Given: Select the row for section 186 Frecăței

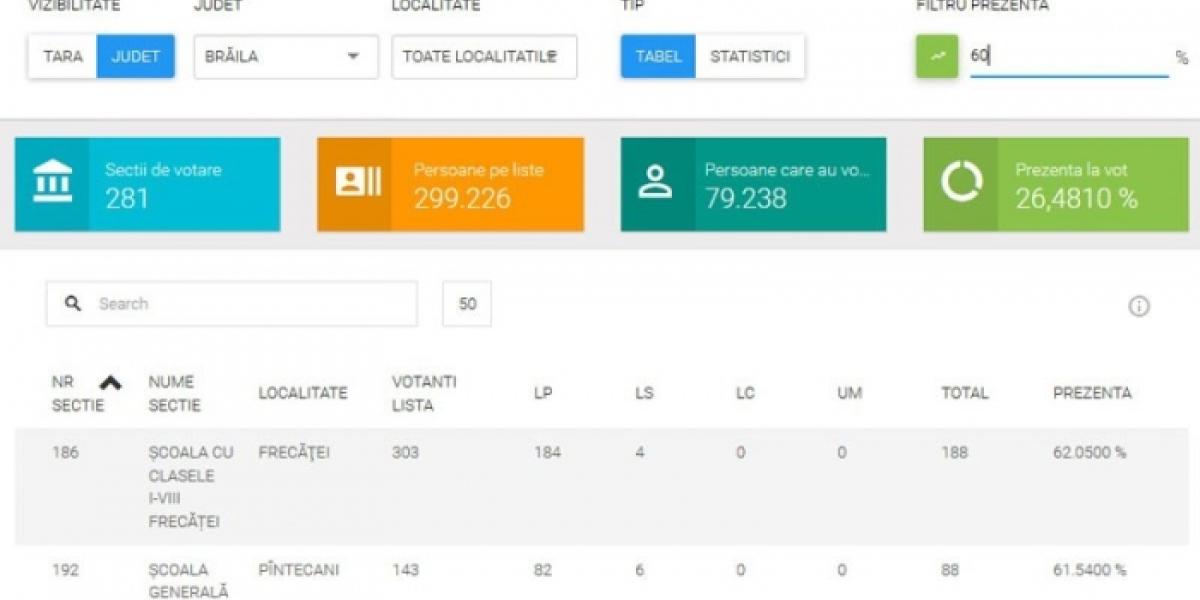Looking at the screenshot, I should 600,487.
